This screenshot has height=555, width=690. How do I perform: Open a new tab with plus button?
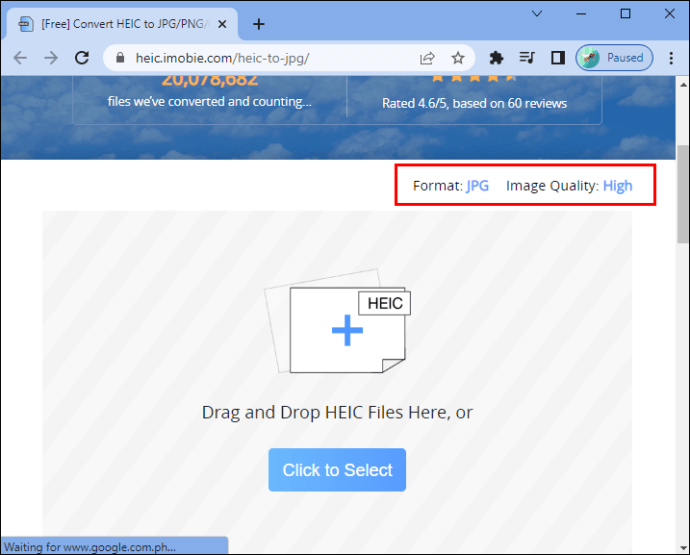pyautogui.click(x=259, y=23)
